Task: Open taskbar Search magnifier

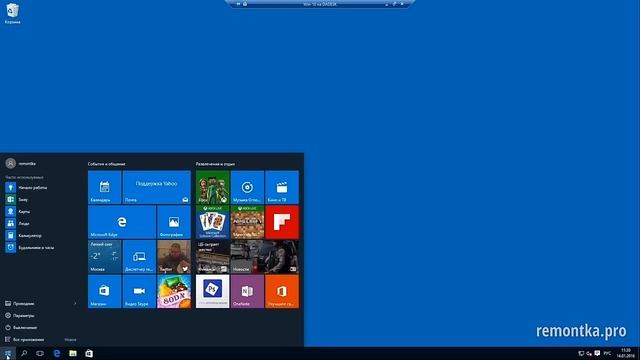Action: point(24,353)
